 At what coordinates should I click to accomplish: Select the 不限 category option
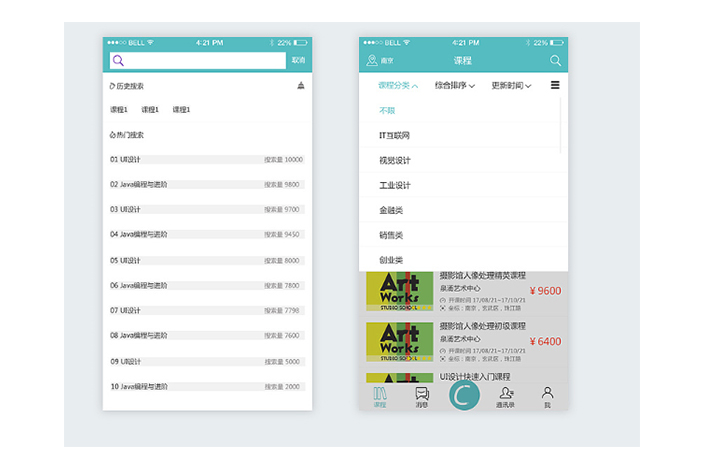point(386,110)
